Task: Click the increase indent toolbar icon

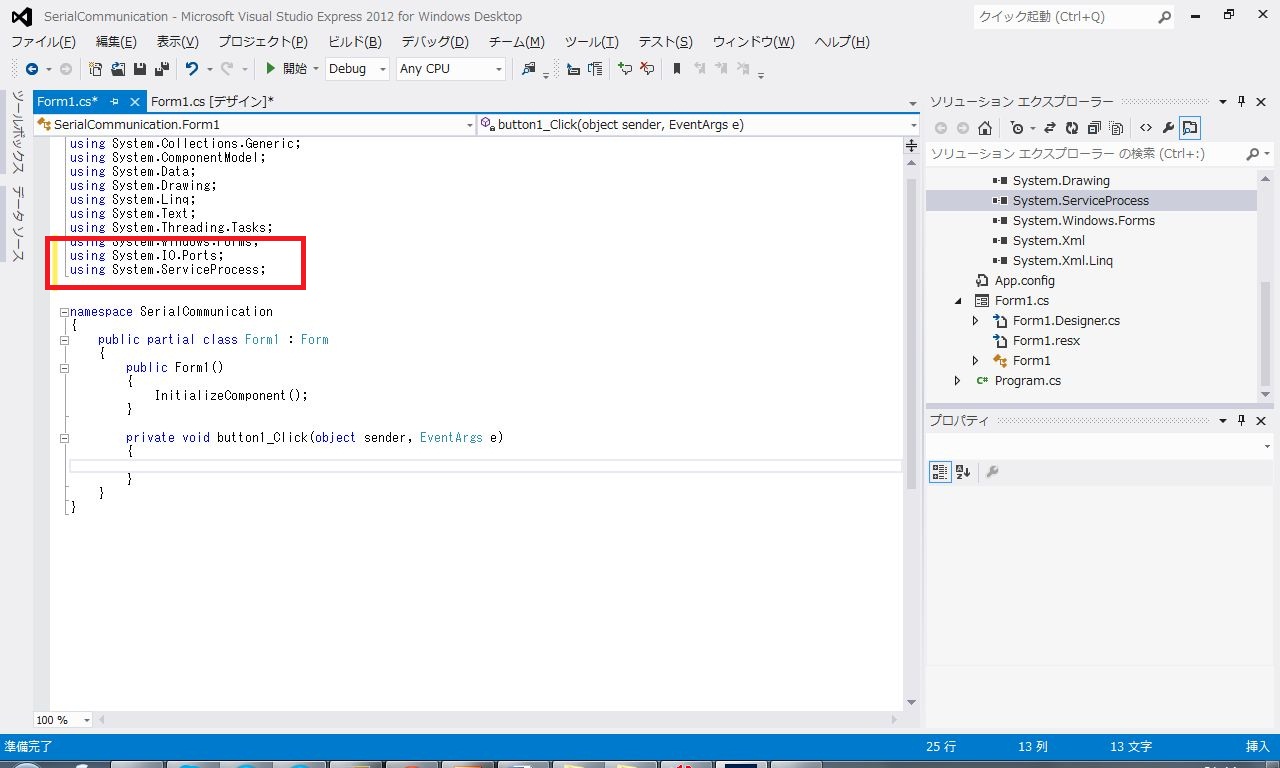Action: point(596,69)
